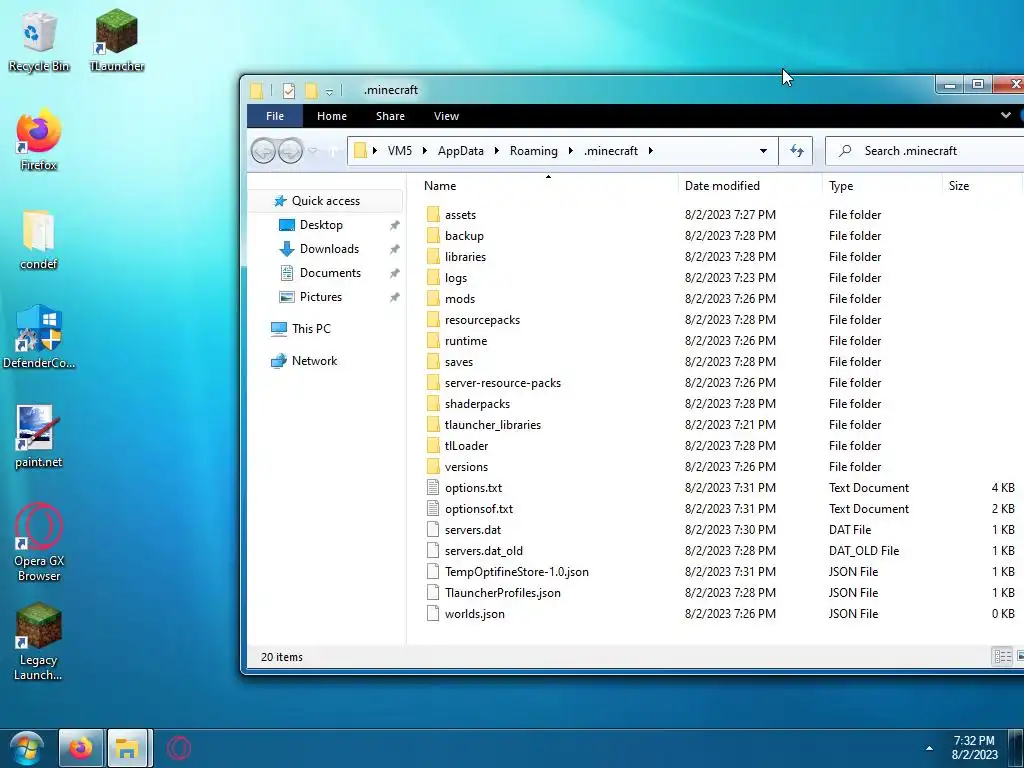The height and width of the screenshot is (768, 1024).
Task: Select the saves folder
Action: point(458,362)
